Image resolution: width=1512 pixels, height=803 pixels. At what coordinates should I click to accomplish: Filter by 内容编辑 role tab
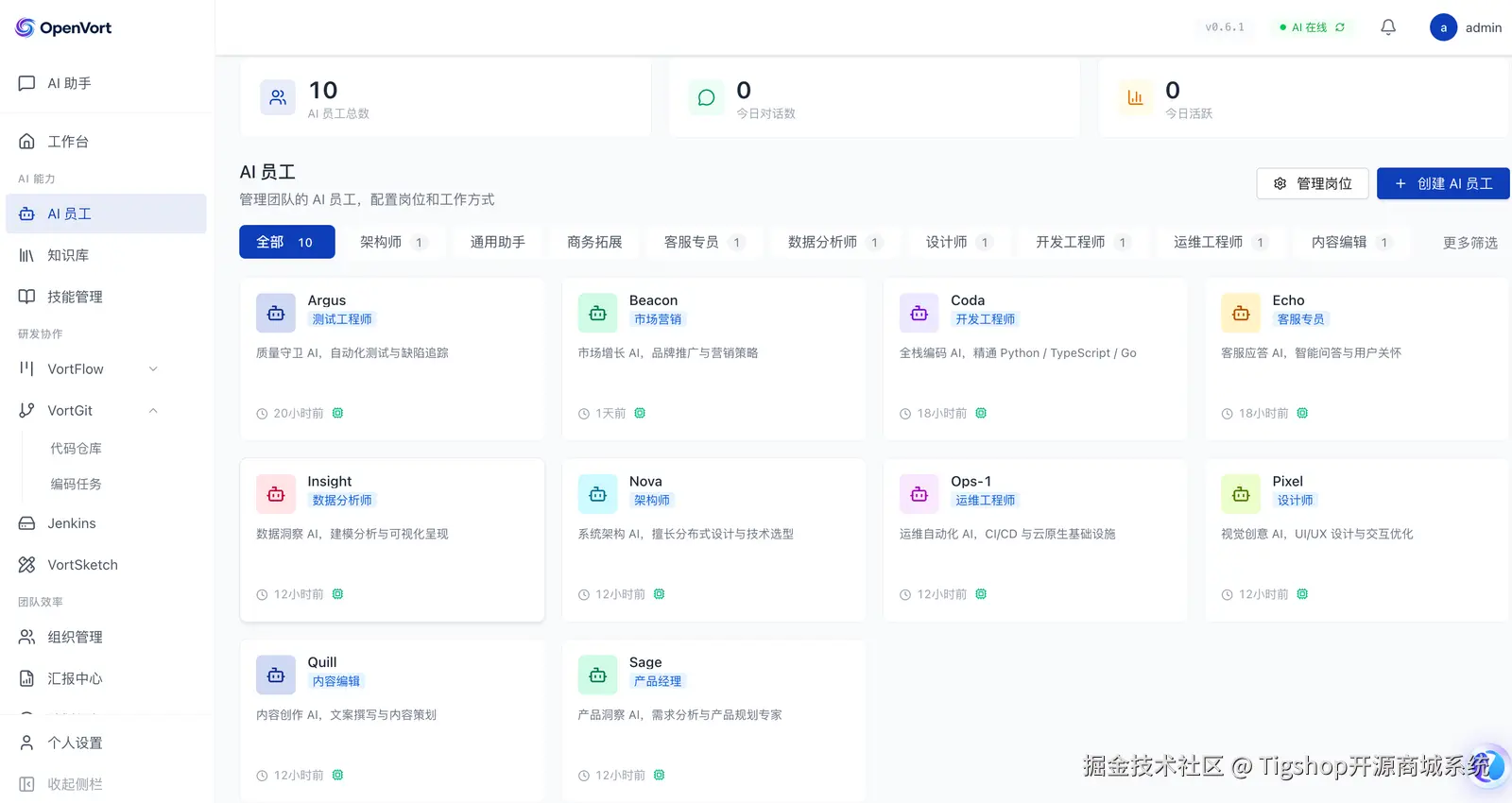coord(1351,242)
